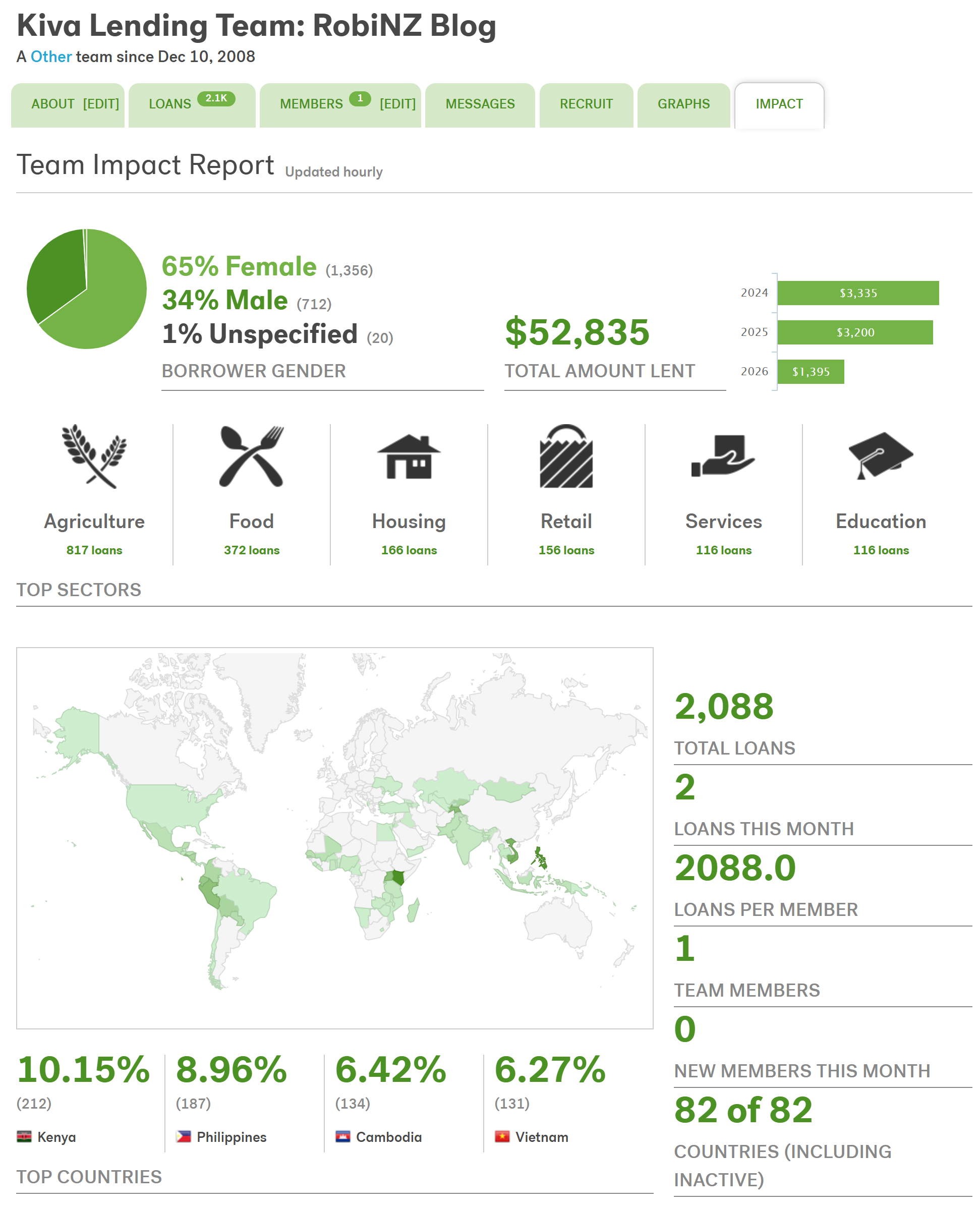Click the 817 loans Agriculture count

click(x=94, y=550)
